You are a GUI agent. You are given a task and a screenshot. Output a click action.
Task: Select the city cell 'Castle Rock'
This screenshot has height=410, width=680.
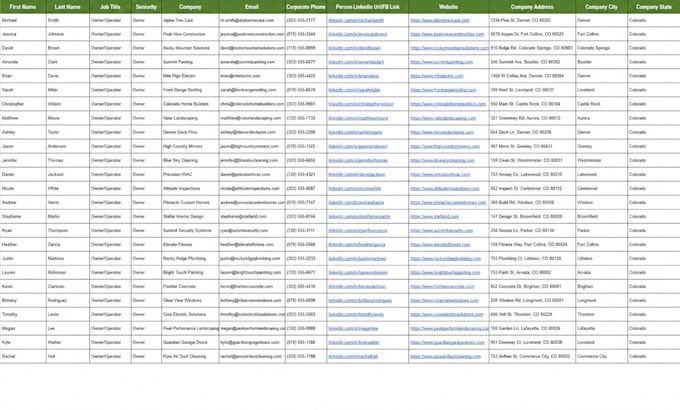coord(601,104)
